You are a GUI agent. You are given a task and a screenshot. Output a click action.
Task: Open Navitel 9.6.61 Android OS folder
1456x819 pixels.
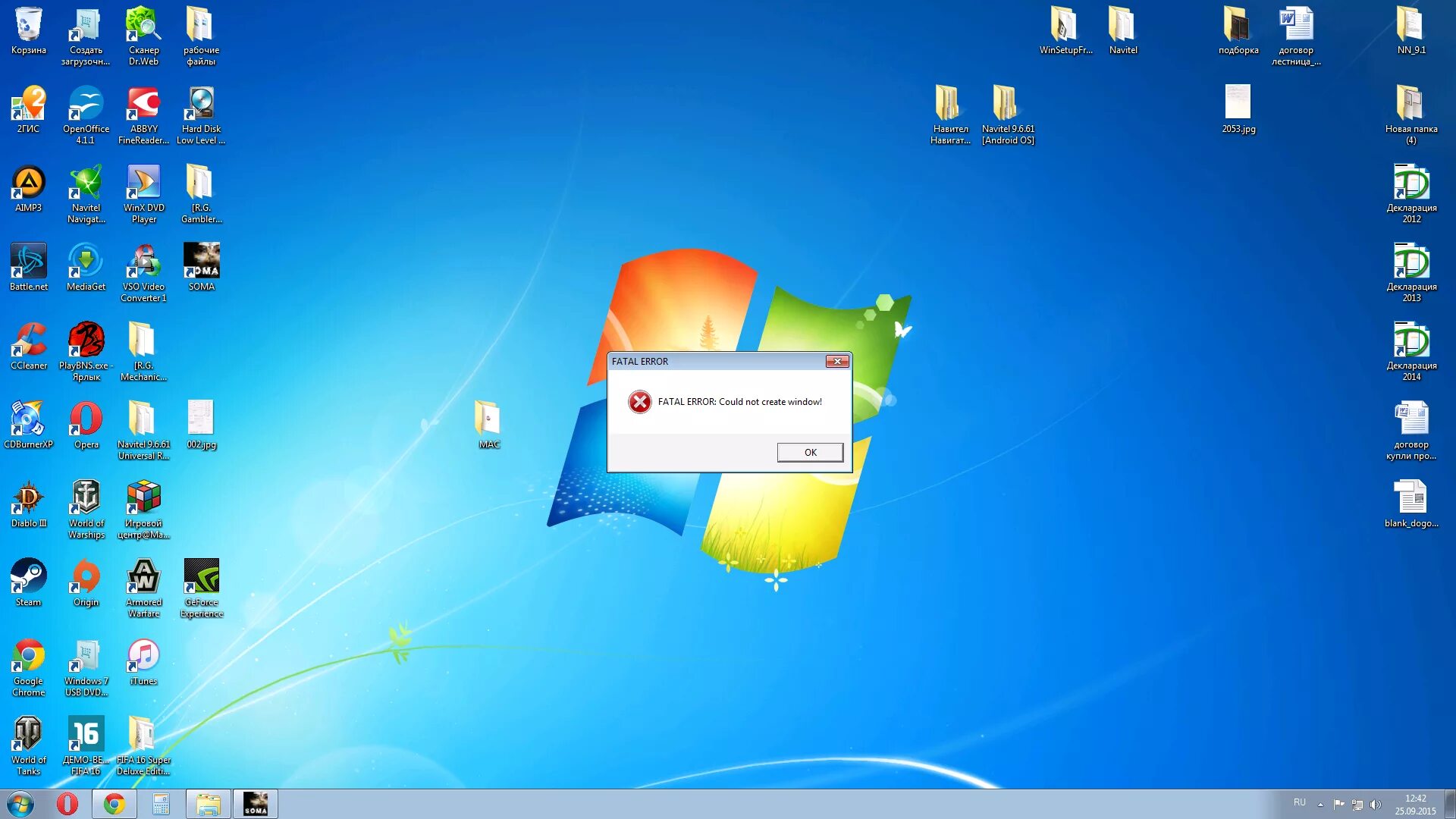pyautogui.click(x=1007, y=103)
